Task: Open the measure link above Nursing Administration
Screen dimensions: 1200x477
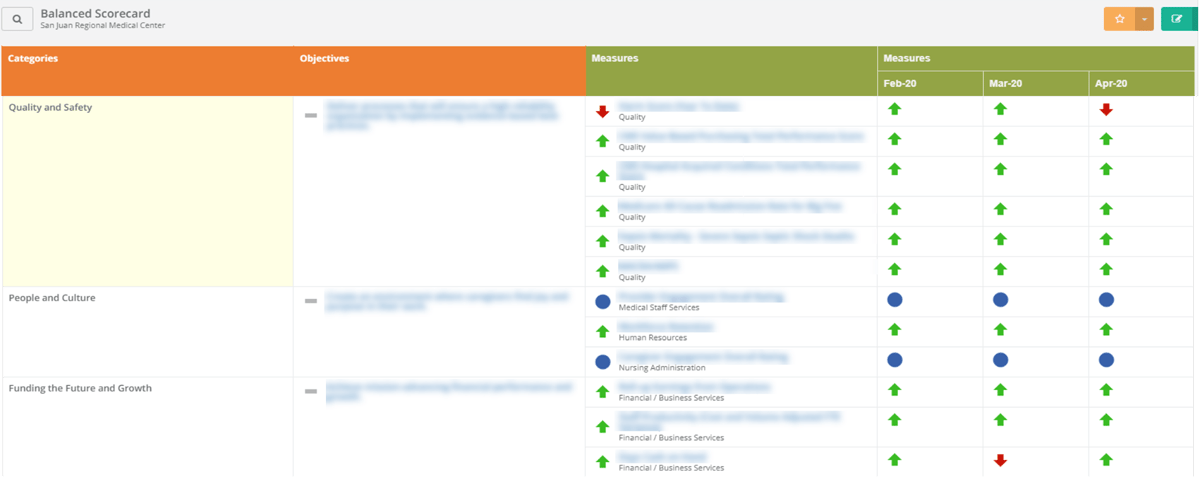Action: pyautogui.click(x=703, y=357)
